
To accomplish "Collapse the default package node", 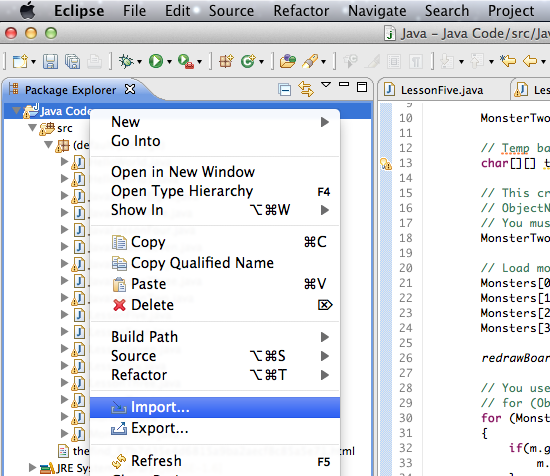I will pos(49,145).
